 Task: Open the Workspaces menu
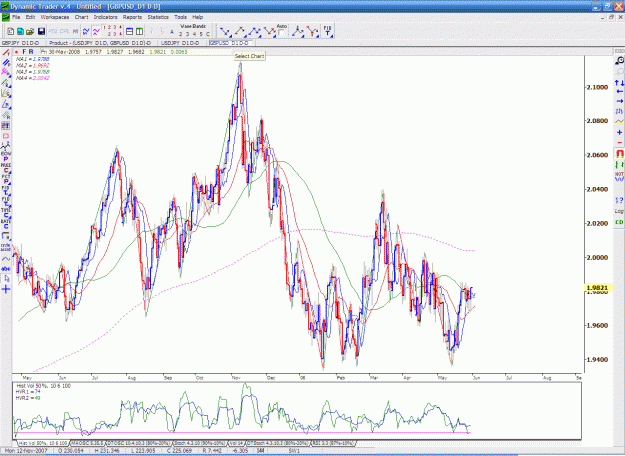(55, 17)
